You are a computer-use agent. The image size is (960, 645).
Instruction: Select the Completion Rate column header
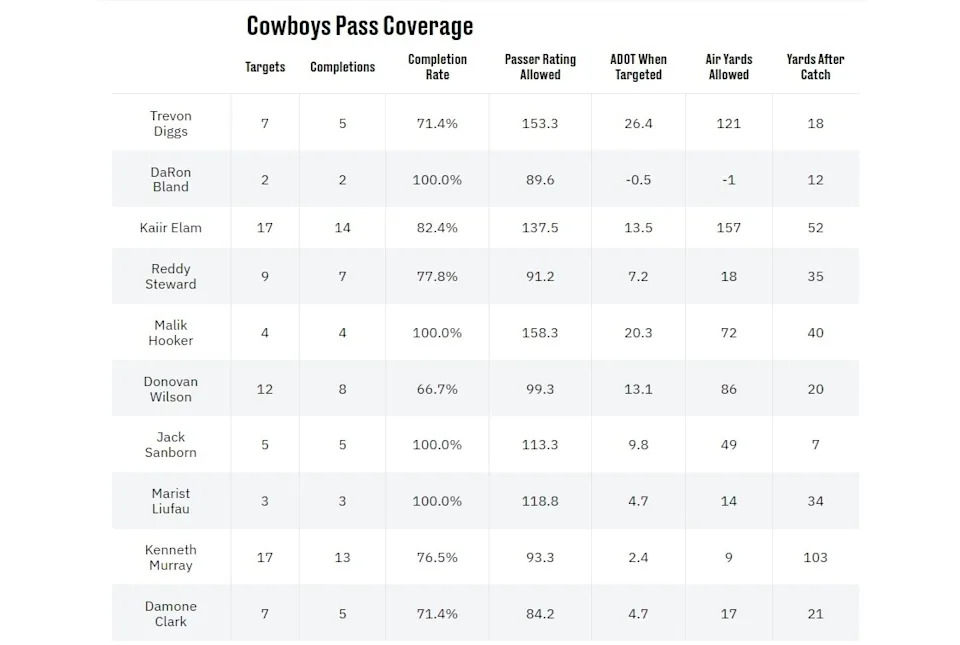point(437,67)
